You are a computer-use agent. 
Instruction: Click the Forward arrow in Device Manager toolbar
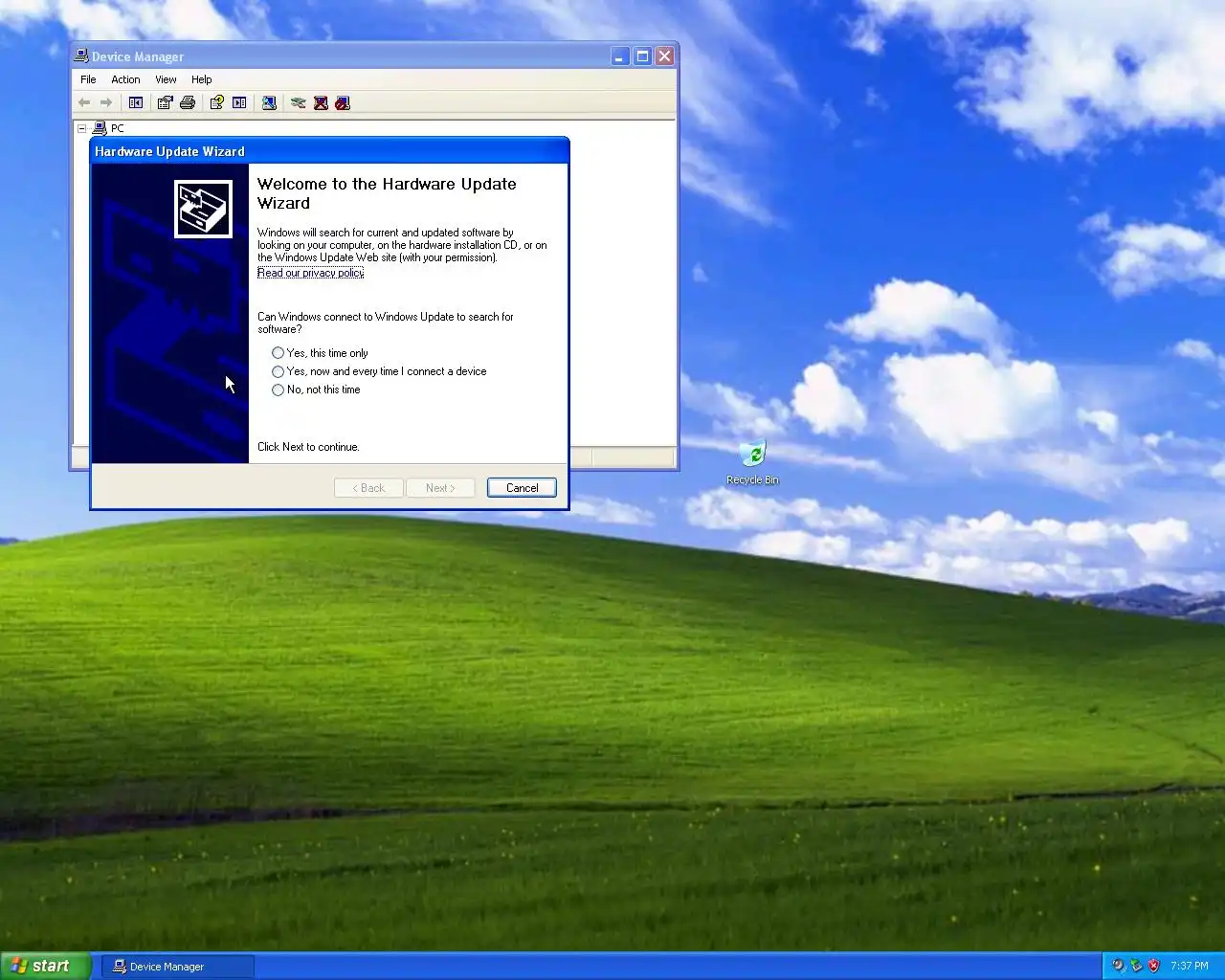point(106,102)
